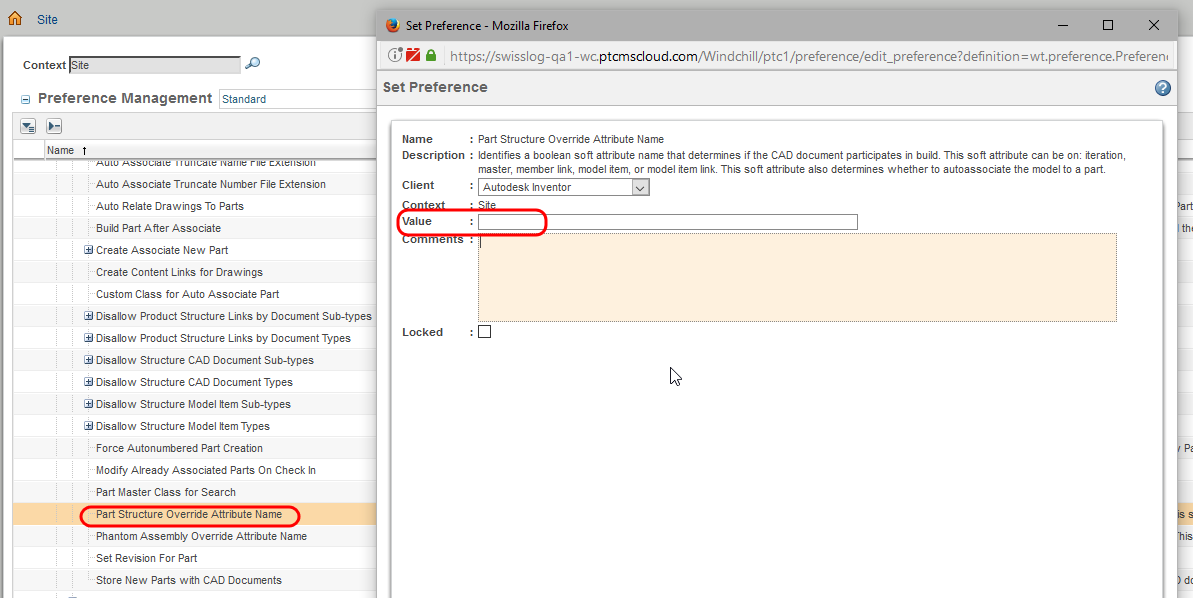Click the expand/collapse rows toolbar icon
1193x598 pixels.
(x=54, y=126)
